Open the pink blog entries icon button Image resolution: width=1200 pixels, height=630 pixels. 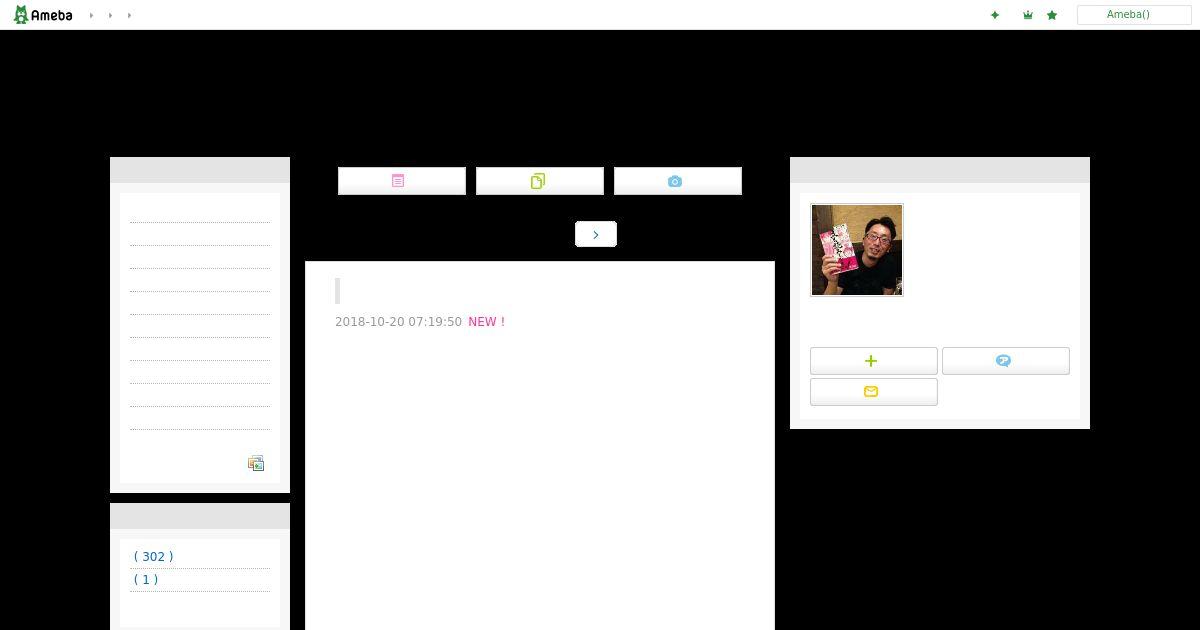[x=402, y=181]
